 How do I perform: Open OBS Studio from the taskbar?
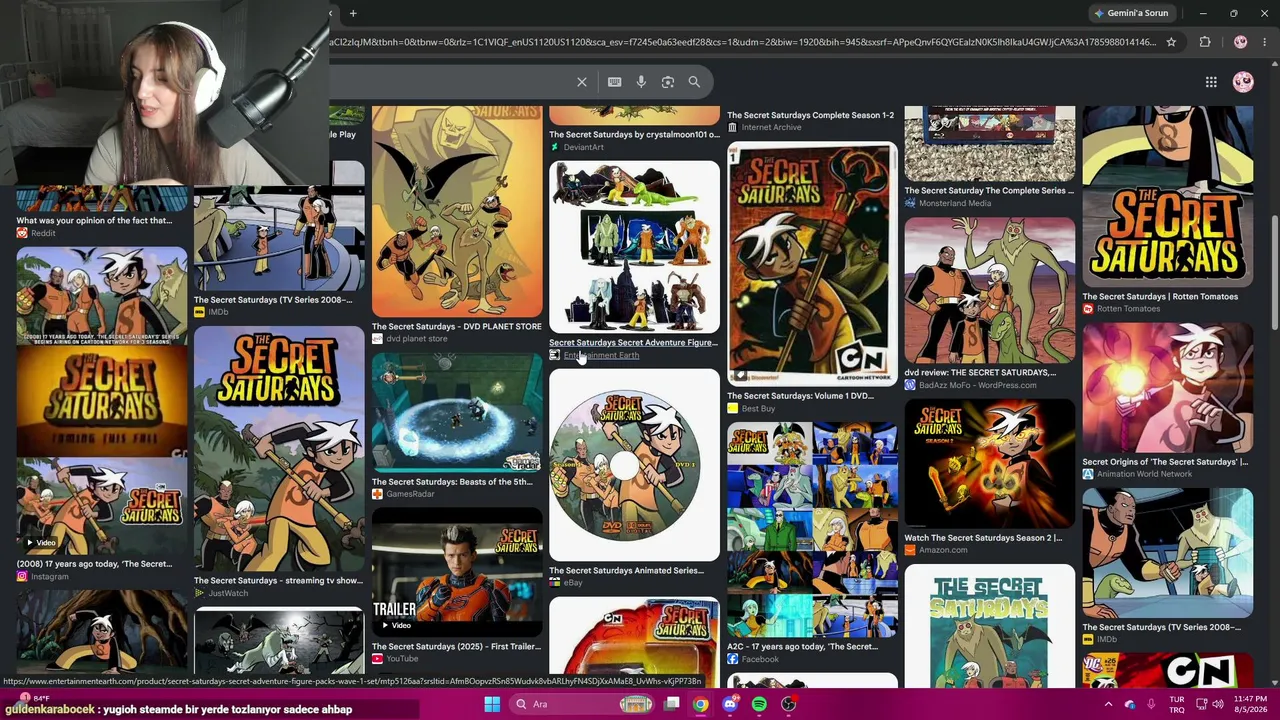(789, 704)
